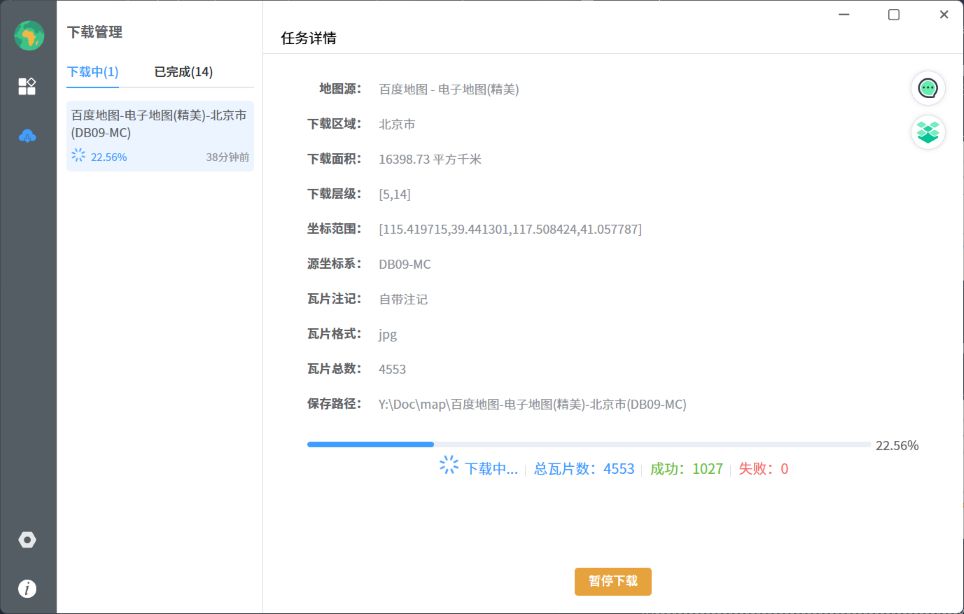
Task: Open settings via the hexagon icon
Action: (28, 540)
